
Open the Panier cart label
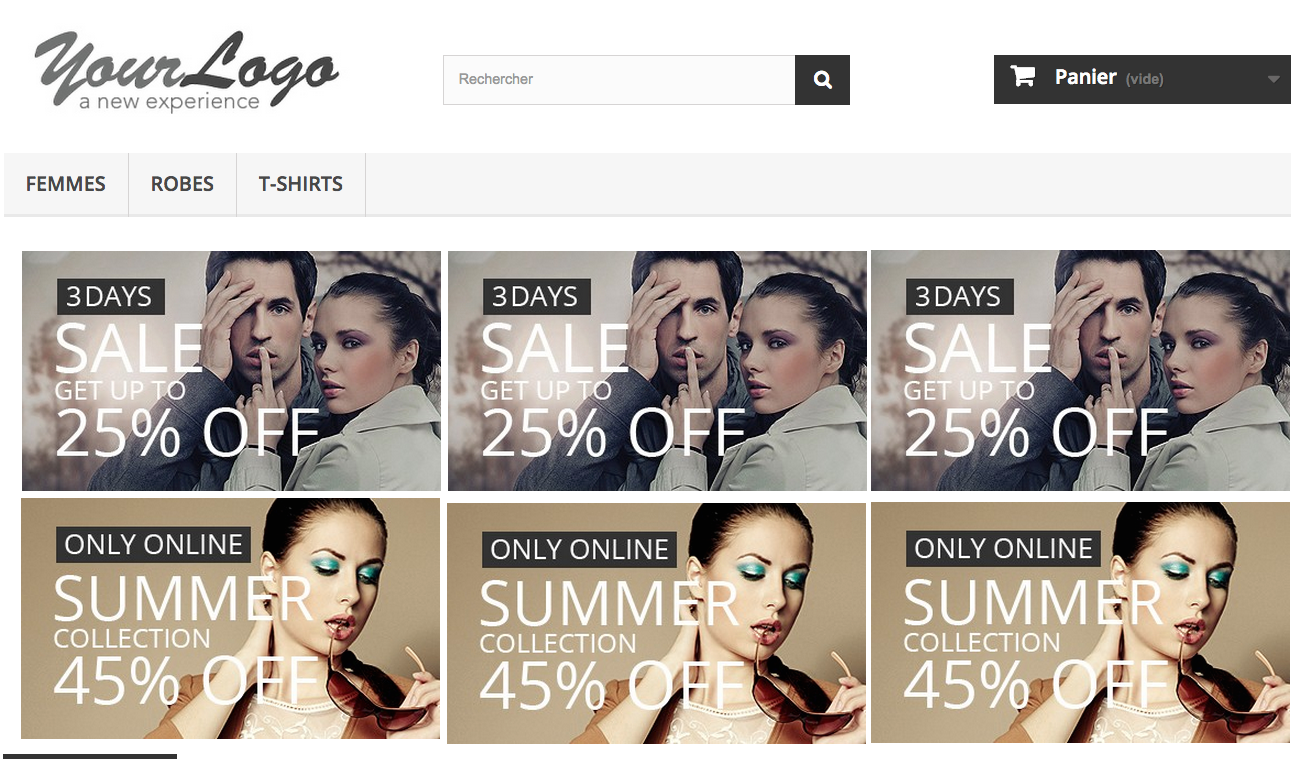1085,77
